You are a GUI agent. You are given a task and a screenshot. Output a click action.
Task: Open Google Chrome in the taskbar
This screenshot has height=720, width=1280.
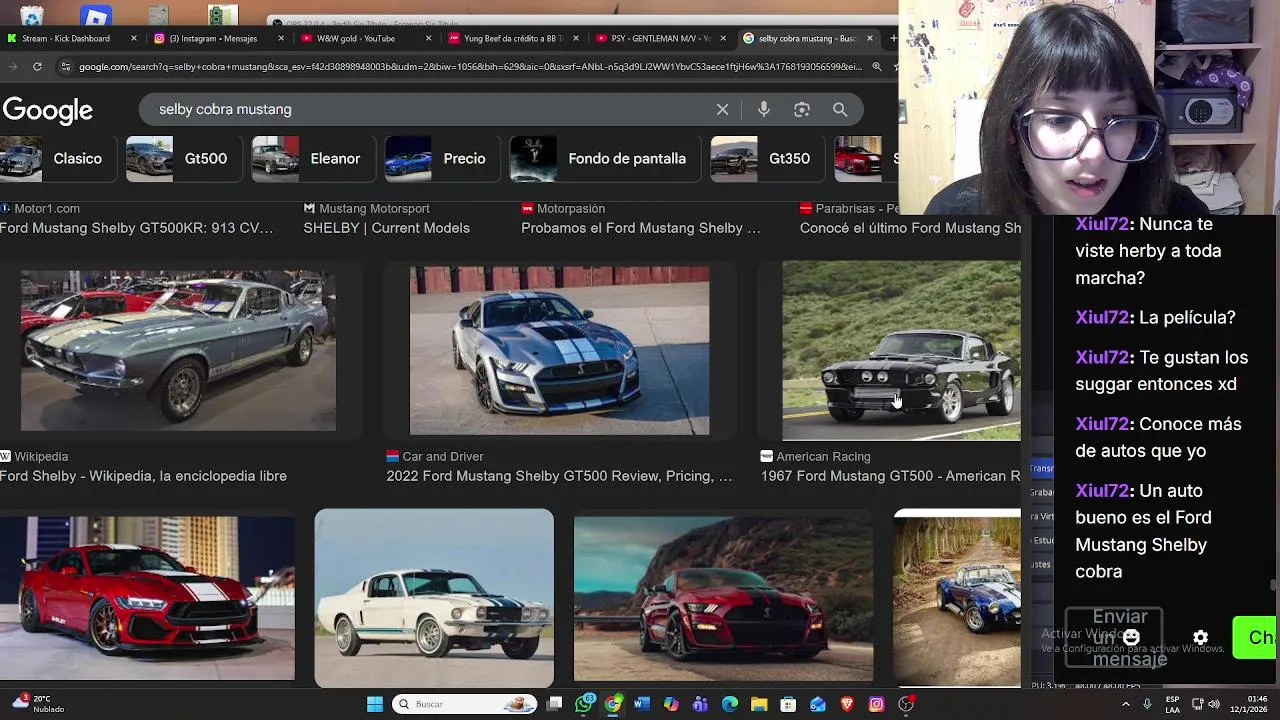[613, 704]
